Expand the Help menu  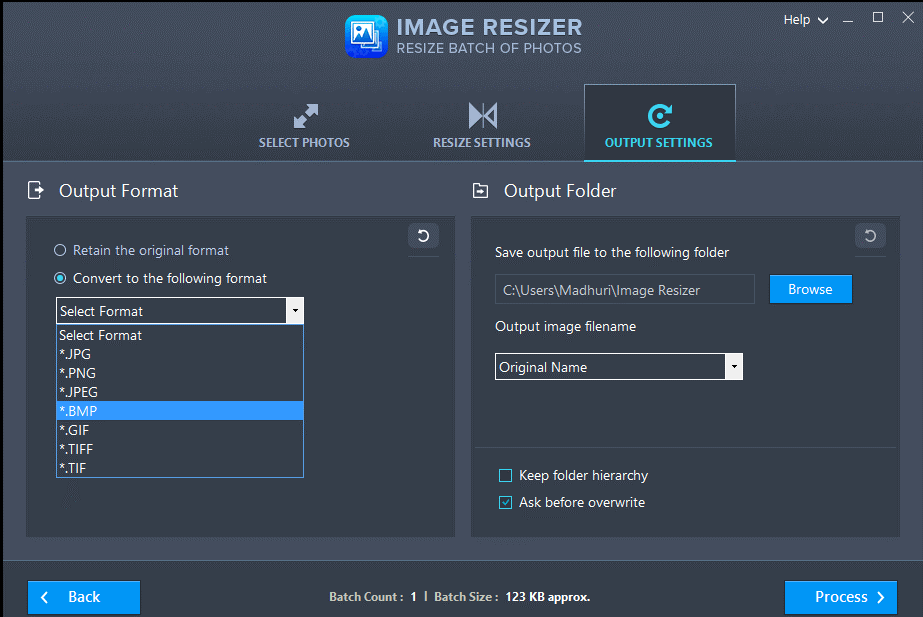[x=805, y=19]
